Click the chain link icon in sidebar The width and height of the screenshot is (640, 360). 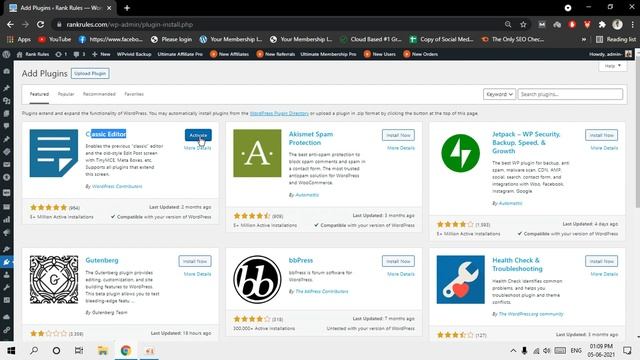(x=7, y=330)
